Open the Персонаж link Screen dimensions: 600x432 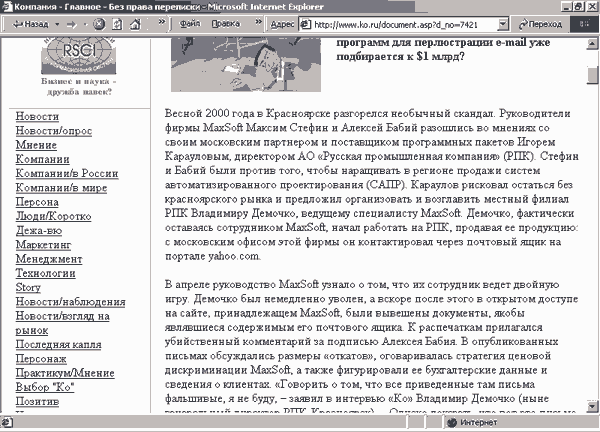[x=41, y=359]
